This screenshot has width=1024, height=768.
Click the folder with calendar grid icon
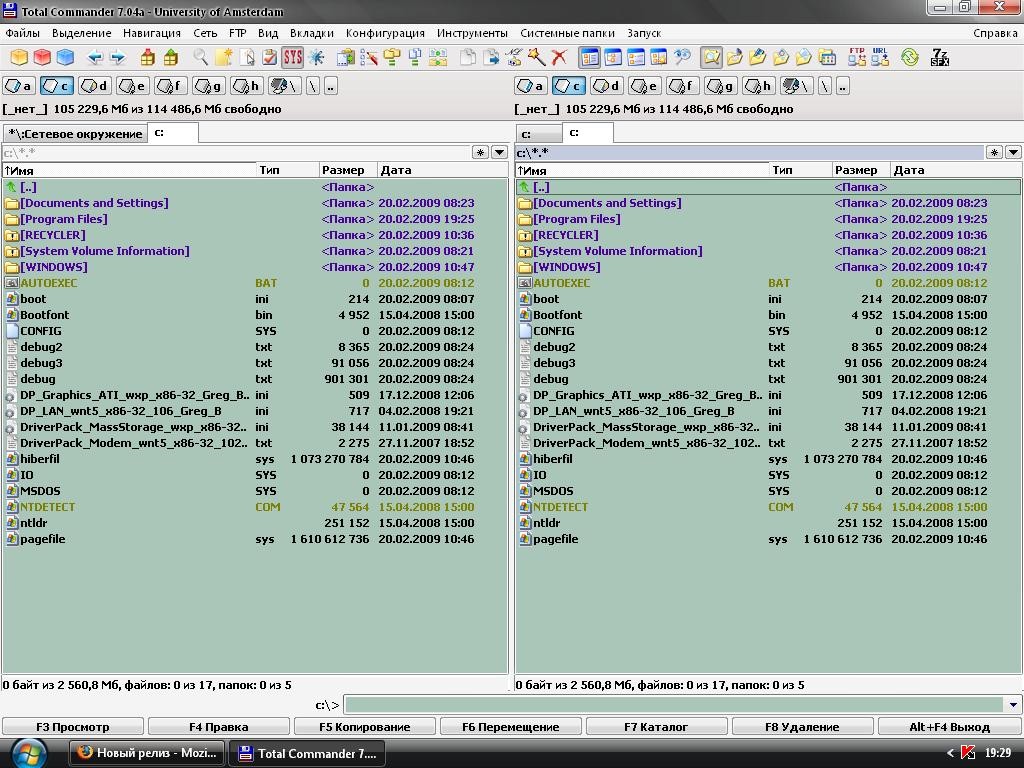point(827,57)
